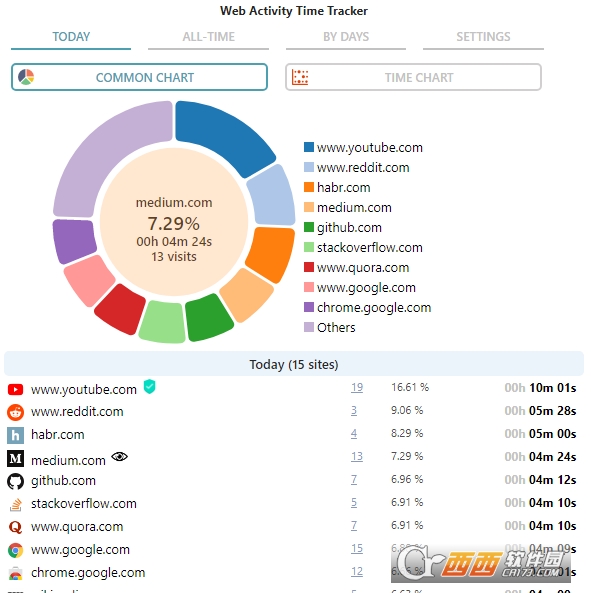Open www.quora.com visits count 7
This screenshot has width=591, height=593.
(x=354, y=525)
